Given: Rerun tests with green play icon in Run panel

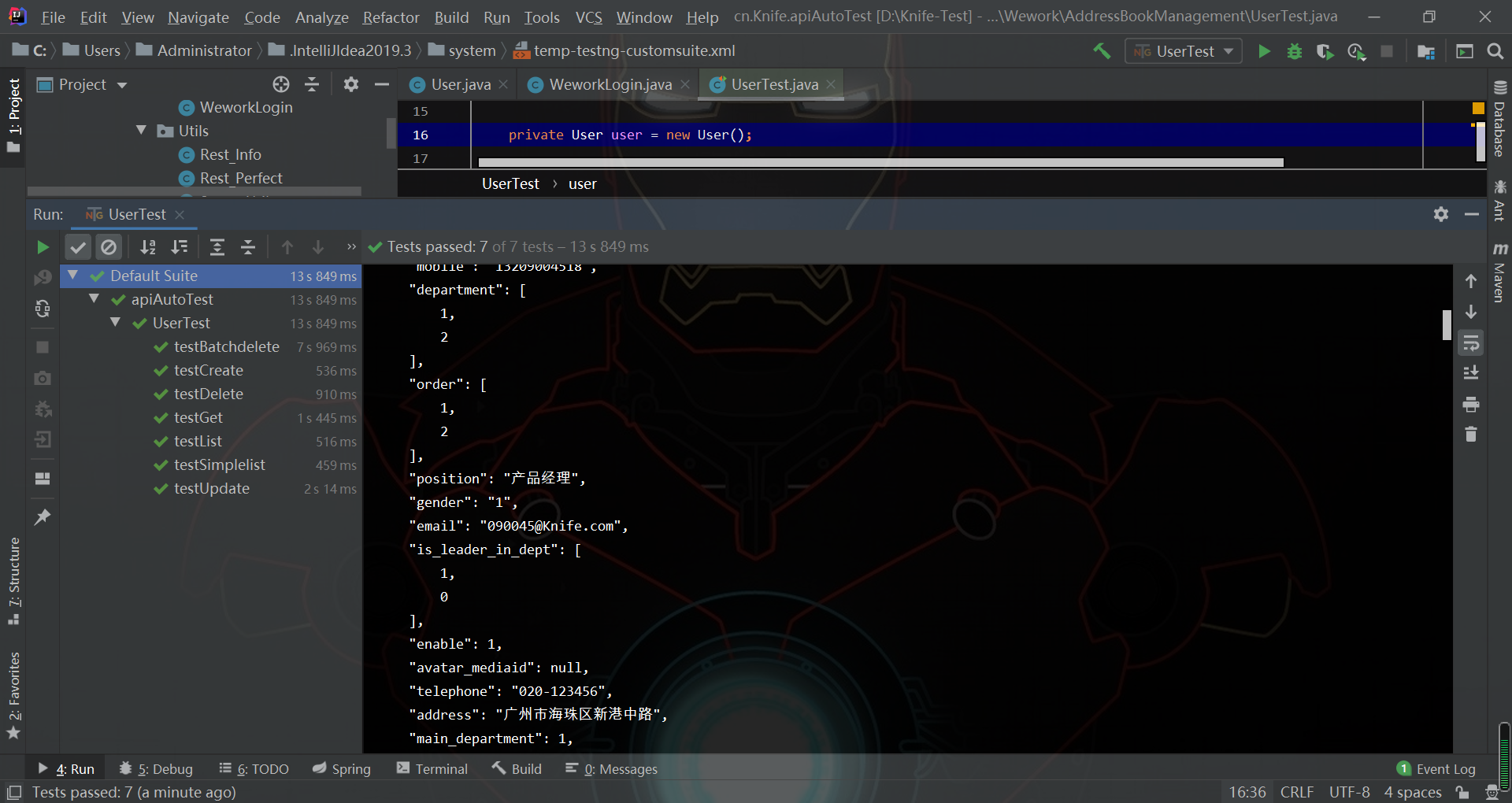Looking at the screenshot, I should [43, 247].
